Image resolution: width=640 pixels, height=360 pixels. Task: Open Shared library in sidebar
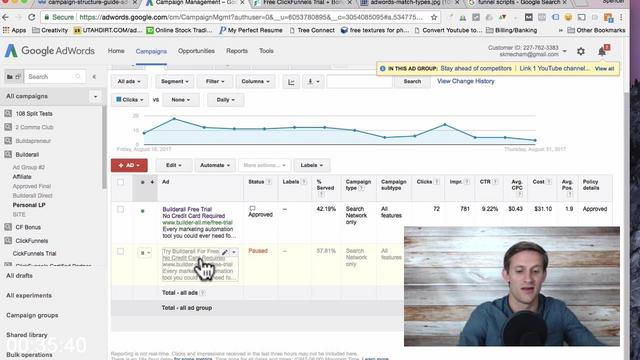27,335
